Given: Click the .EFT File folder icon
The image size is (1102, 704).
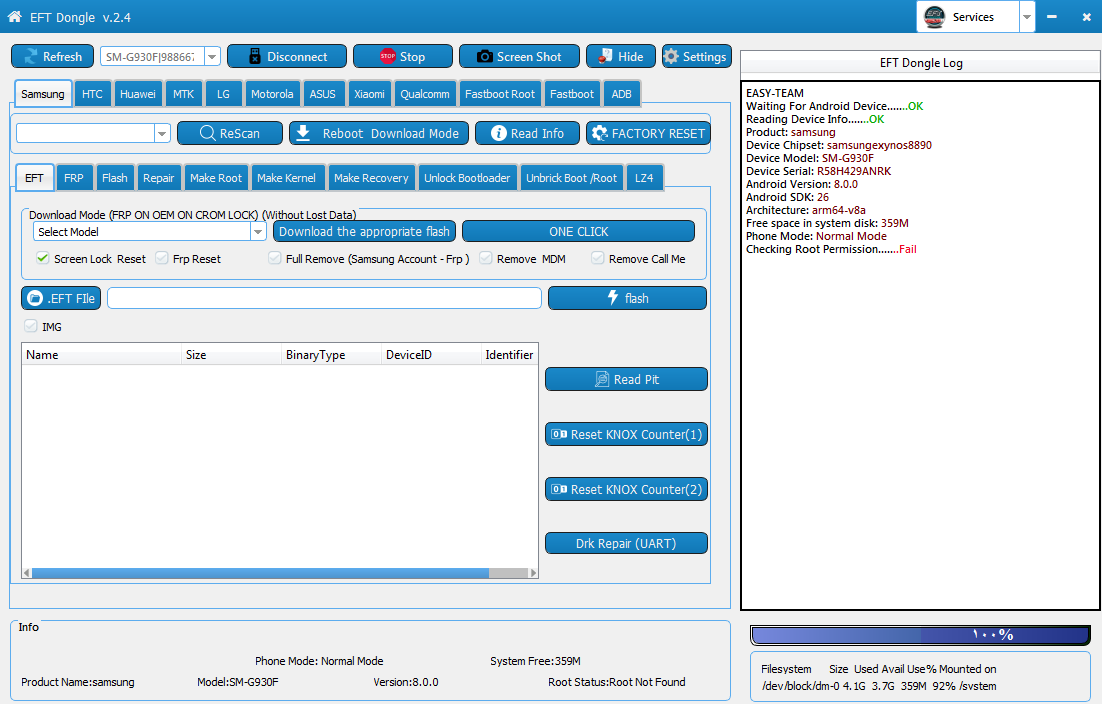Looking at the screenshot, I should point(34,299).
